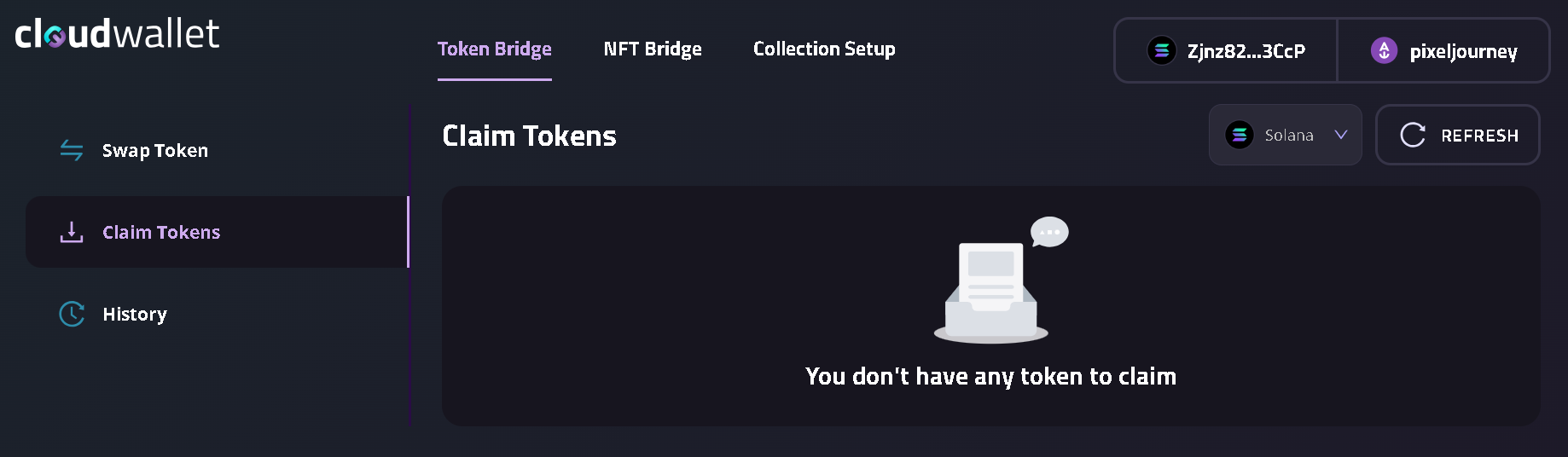Open the NFT Bridge tab

coord(653,49)
